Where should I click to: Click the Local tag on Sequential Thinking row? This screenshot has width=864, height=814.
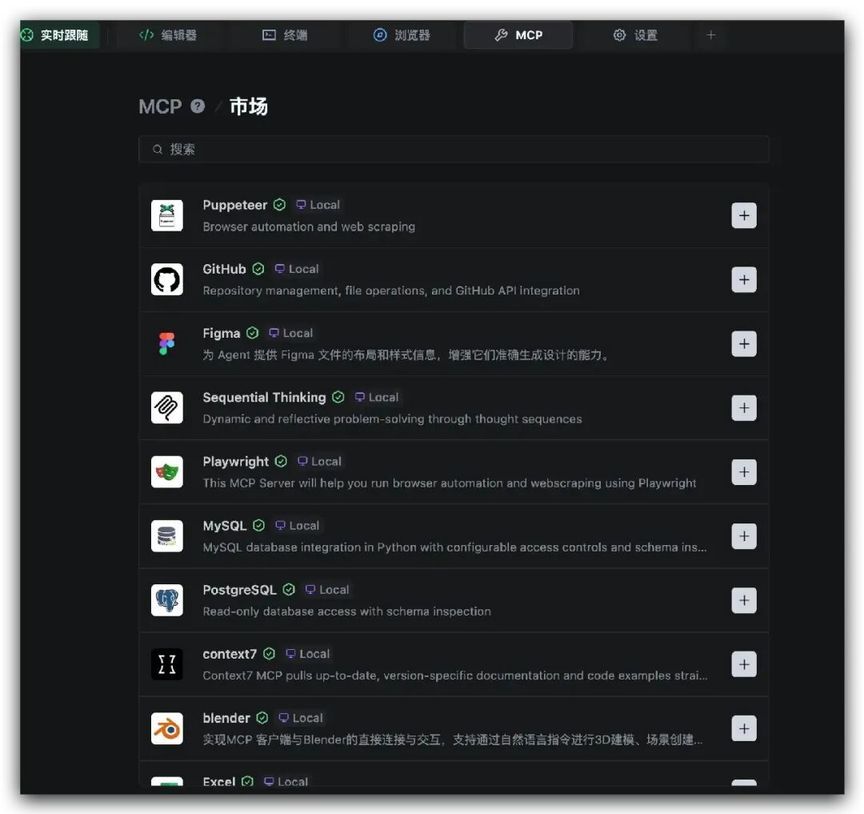[x=377, y=397]
